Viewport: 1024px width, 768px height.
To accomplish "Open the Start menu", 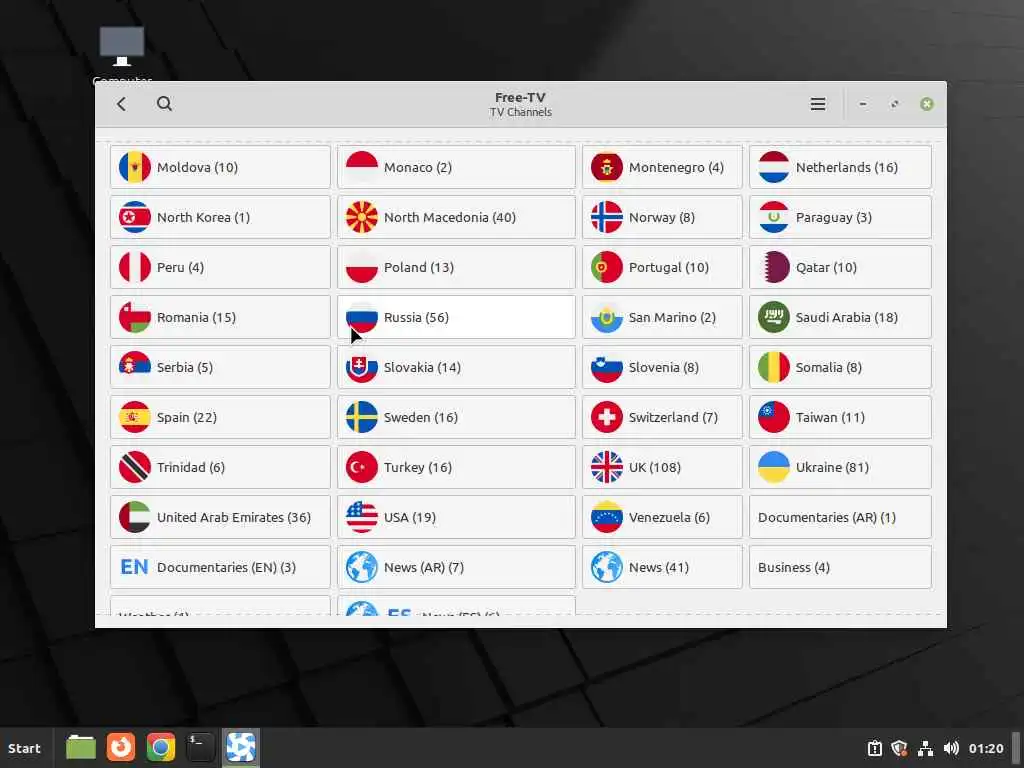I will click(x=25, y=748).
